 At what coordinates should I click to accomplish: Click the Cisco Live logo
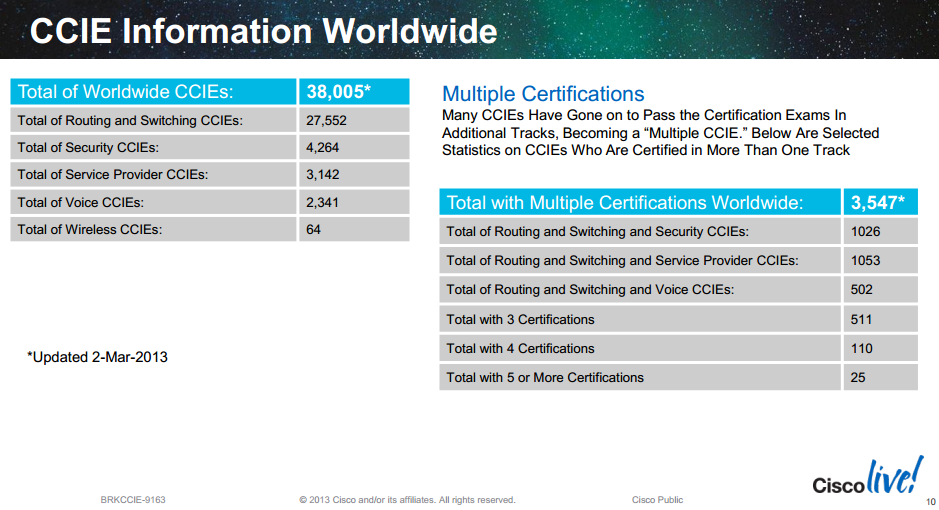coord(867,478)
